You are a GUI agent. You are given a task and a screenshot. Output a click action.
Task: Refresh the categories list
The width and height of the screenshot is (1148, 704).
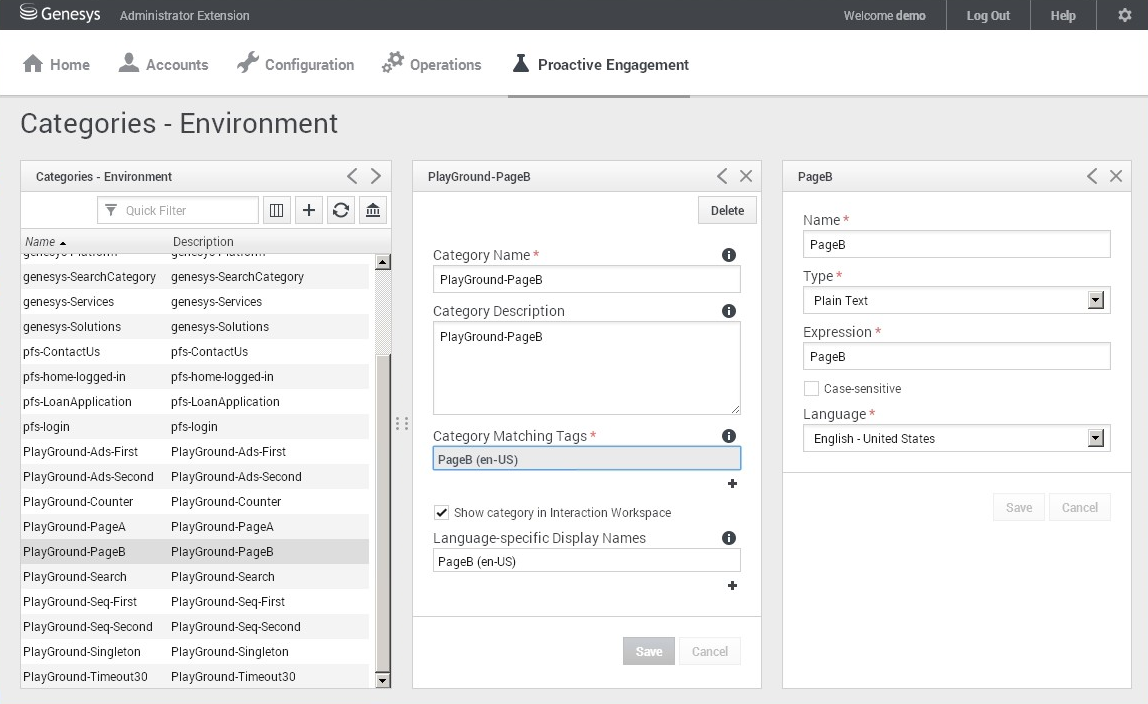tap(341, 210)
